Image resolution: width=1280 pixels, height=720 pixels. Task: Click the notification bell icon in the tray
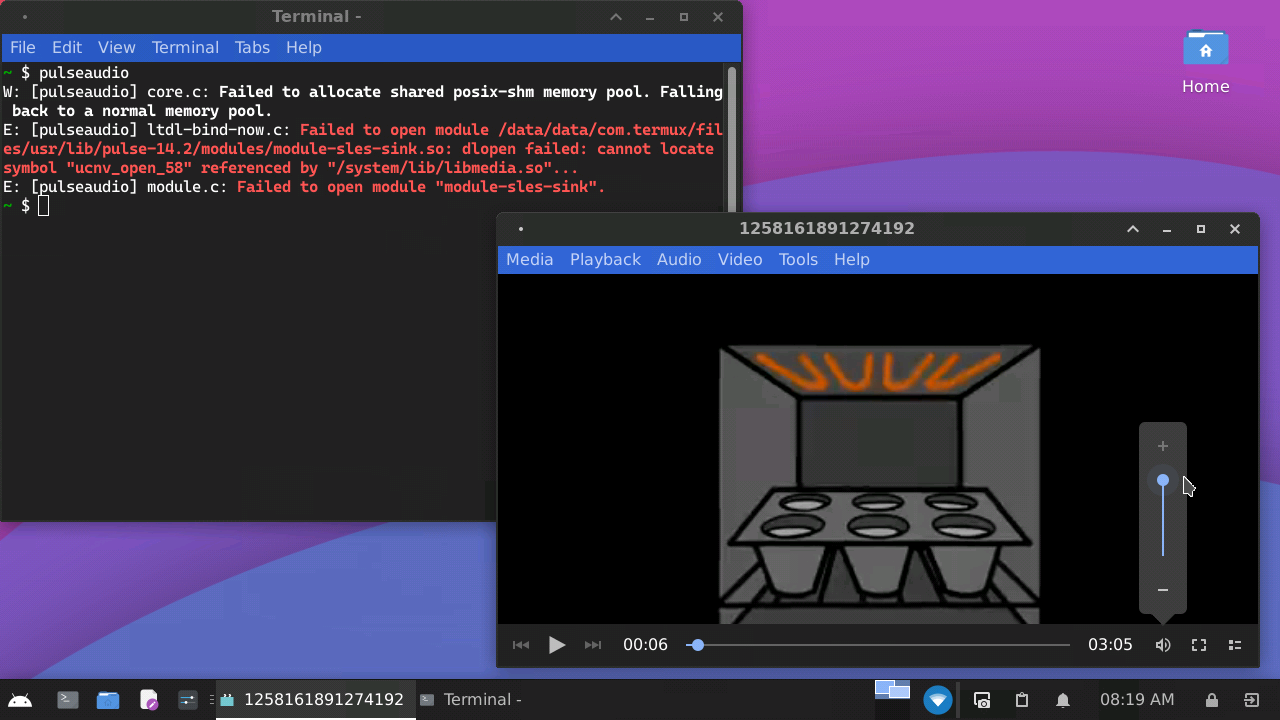click(x=1062, y=699)
